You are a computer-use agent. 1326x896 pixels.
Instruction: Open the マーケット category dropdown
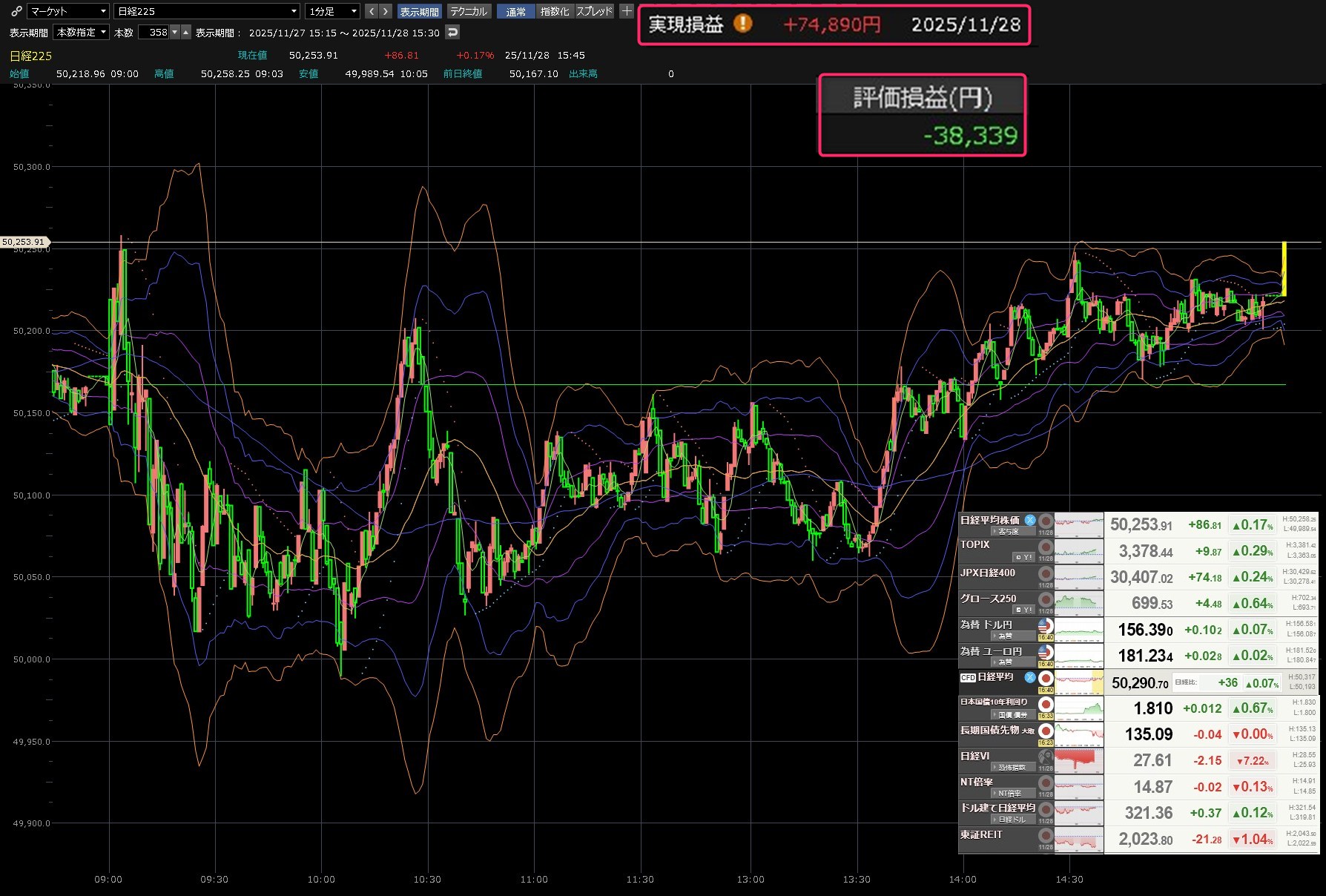pos(68,11)
